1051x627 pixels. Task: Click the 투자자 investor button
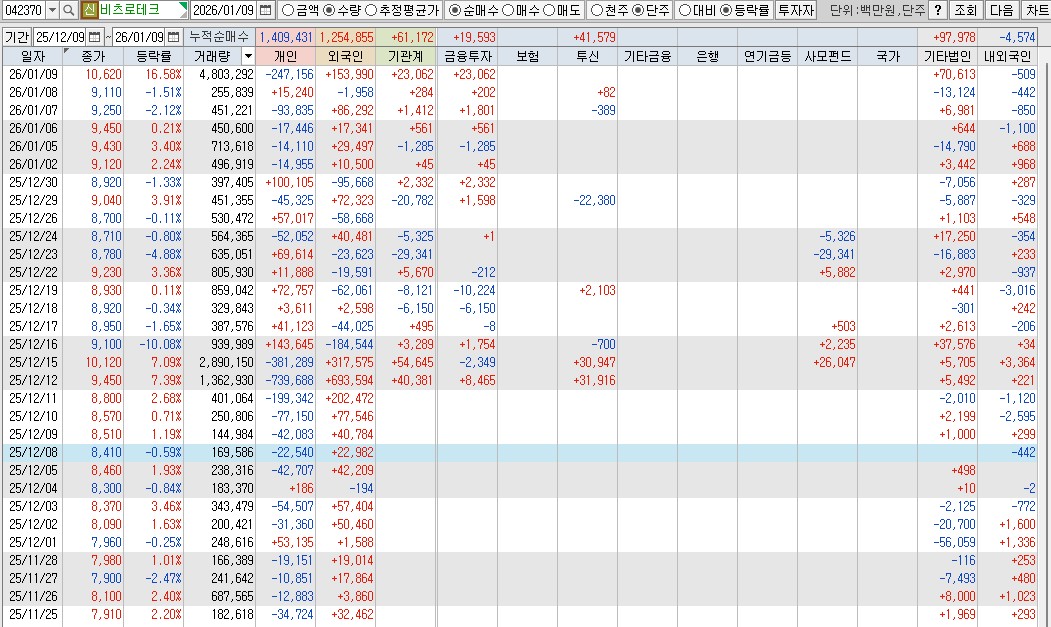[x=798, y=11]
